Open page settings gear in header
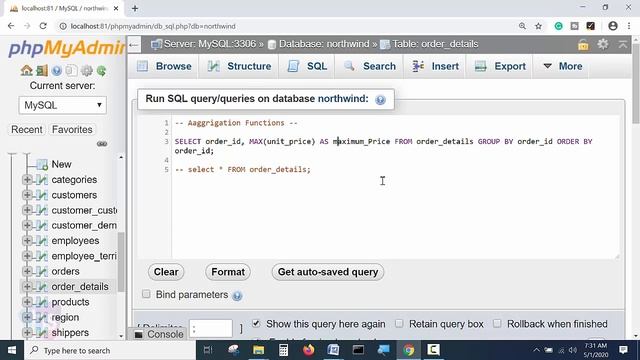 pos(603,44)
